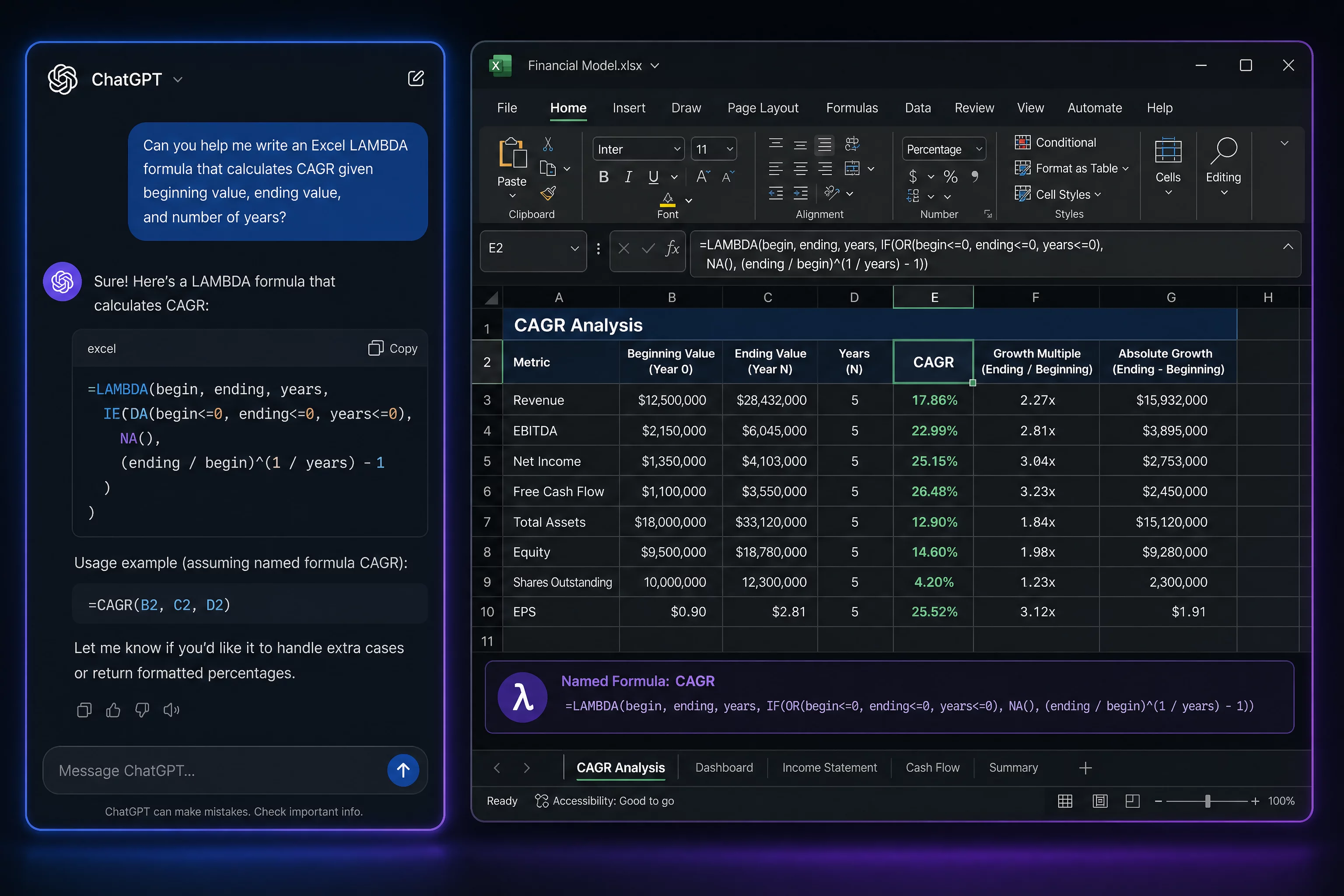The width and height of the screenshot is (1344, 896).
Task: Toggle top align in the Alignment group
Action: [x=775, y=143]
